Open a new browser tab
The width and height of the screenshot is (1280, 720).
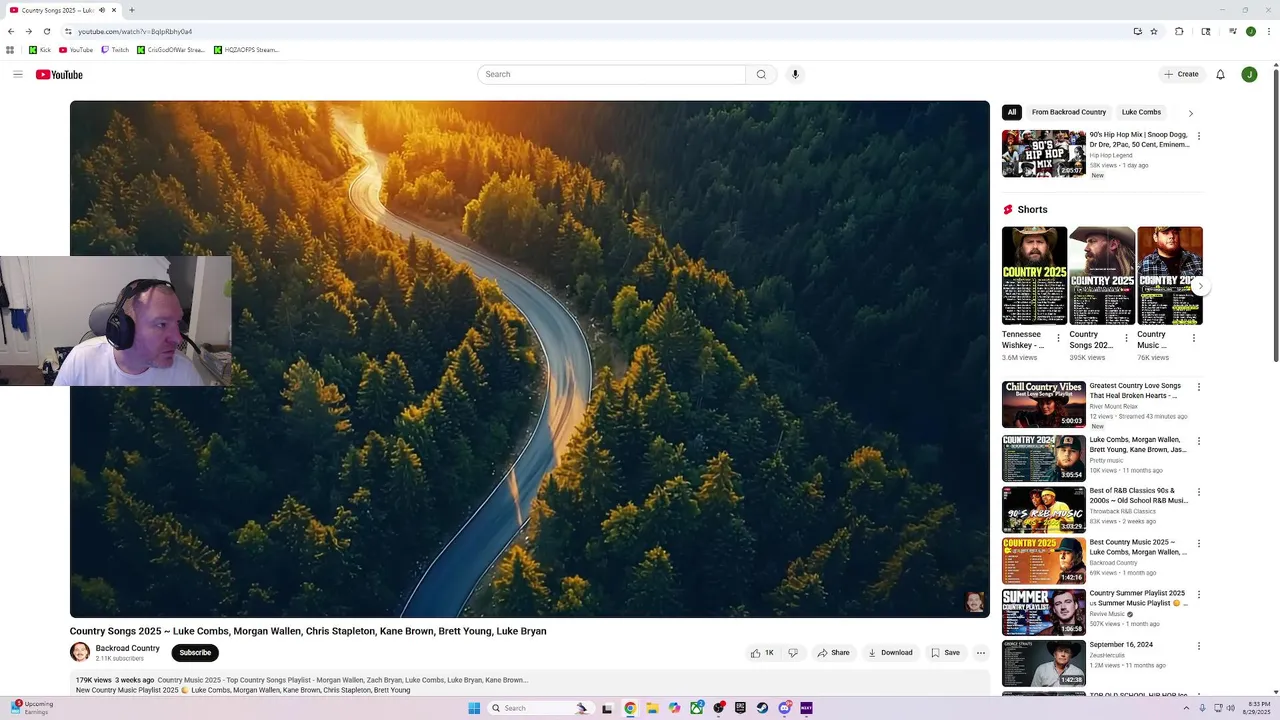coord(132,10)
